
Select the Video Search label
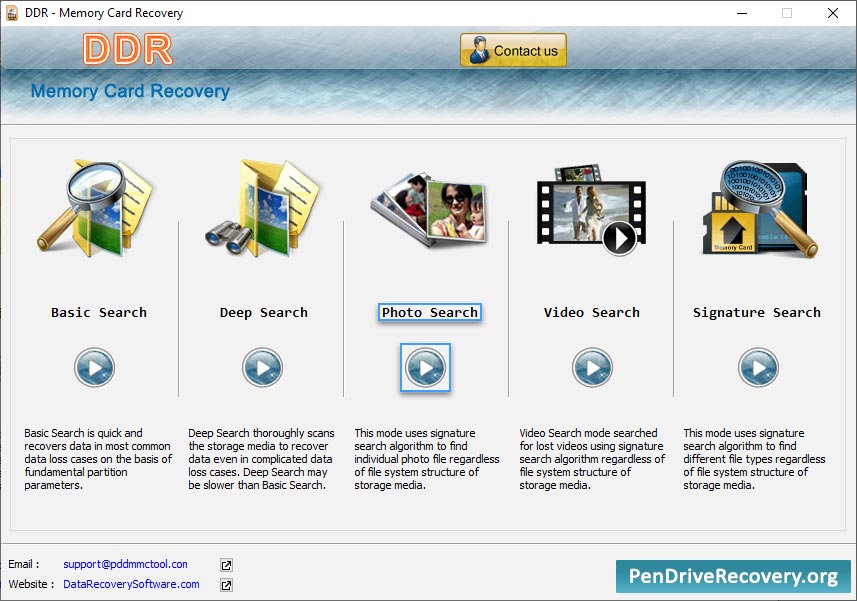coord(591,313)
